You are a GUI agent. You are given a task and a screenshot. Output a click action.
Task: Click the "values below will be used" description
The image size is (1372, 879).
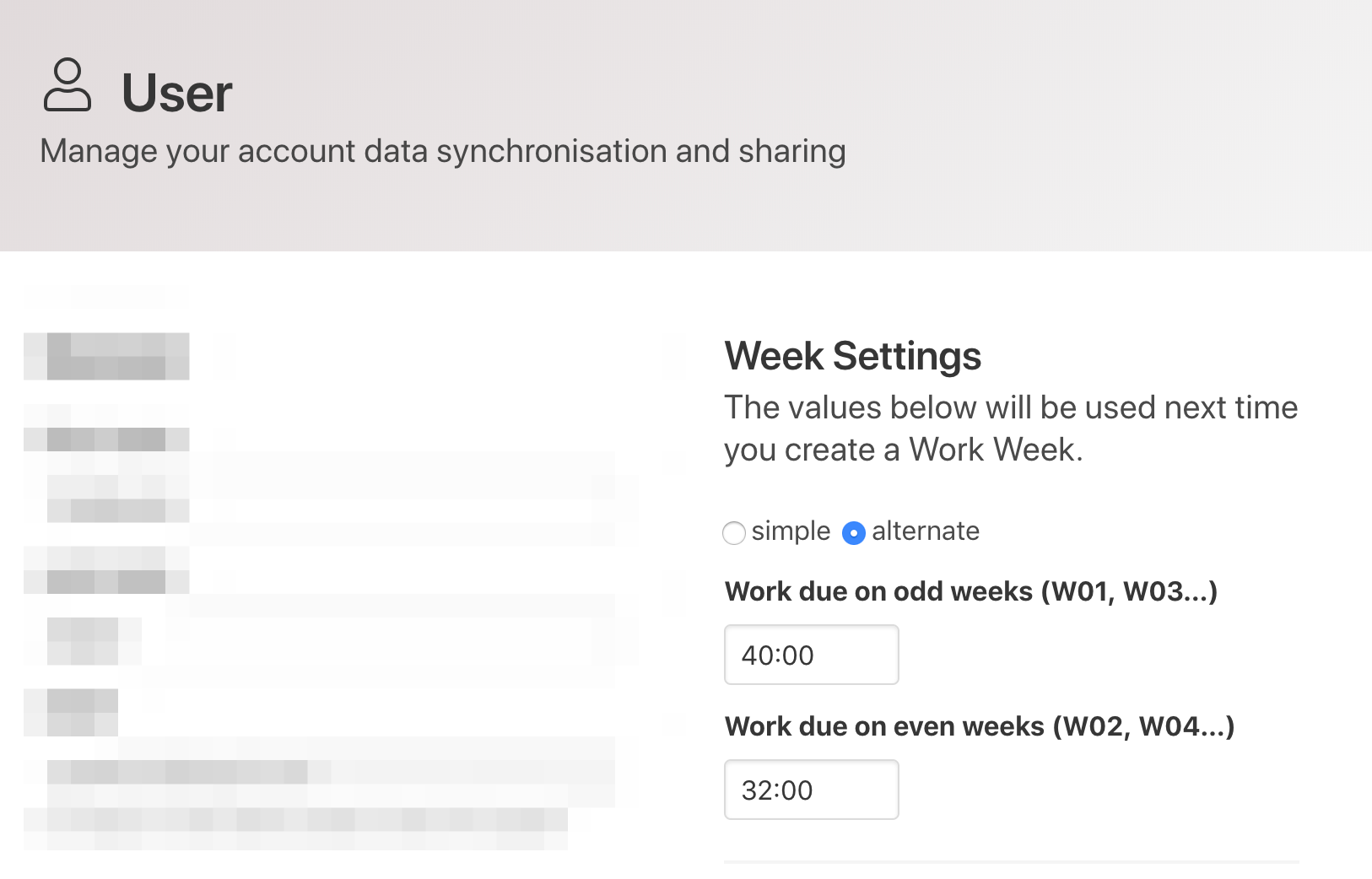[x=1010, y=429]
